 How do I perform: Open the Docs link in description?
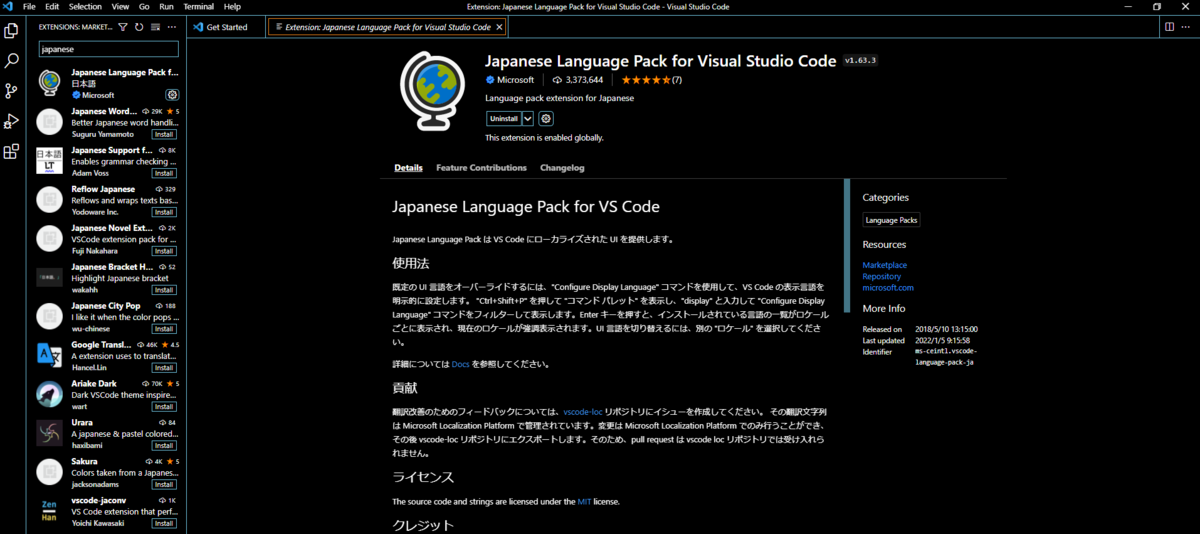coord(460,364)
